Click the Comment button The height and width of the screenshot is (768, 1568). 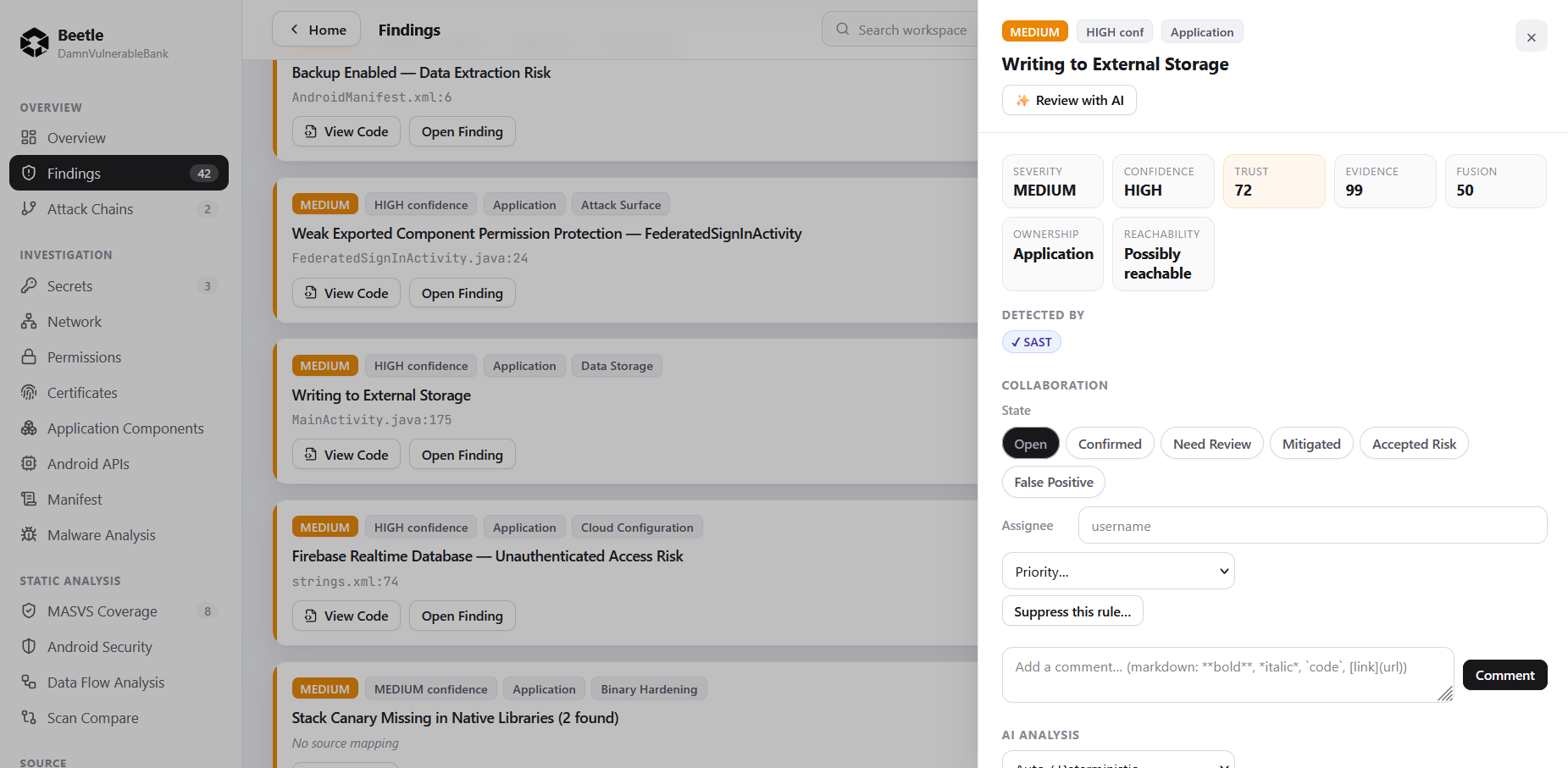tap(1504, 675)
